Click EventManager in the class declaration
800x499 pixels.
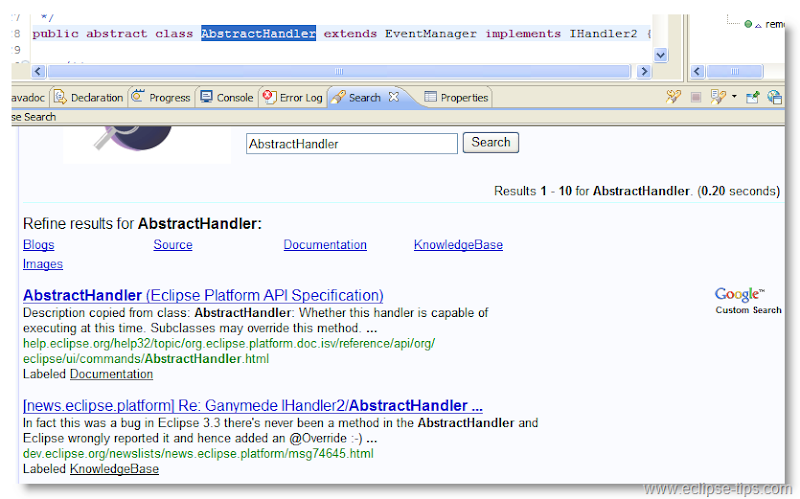point(431,34)
